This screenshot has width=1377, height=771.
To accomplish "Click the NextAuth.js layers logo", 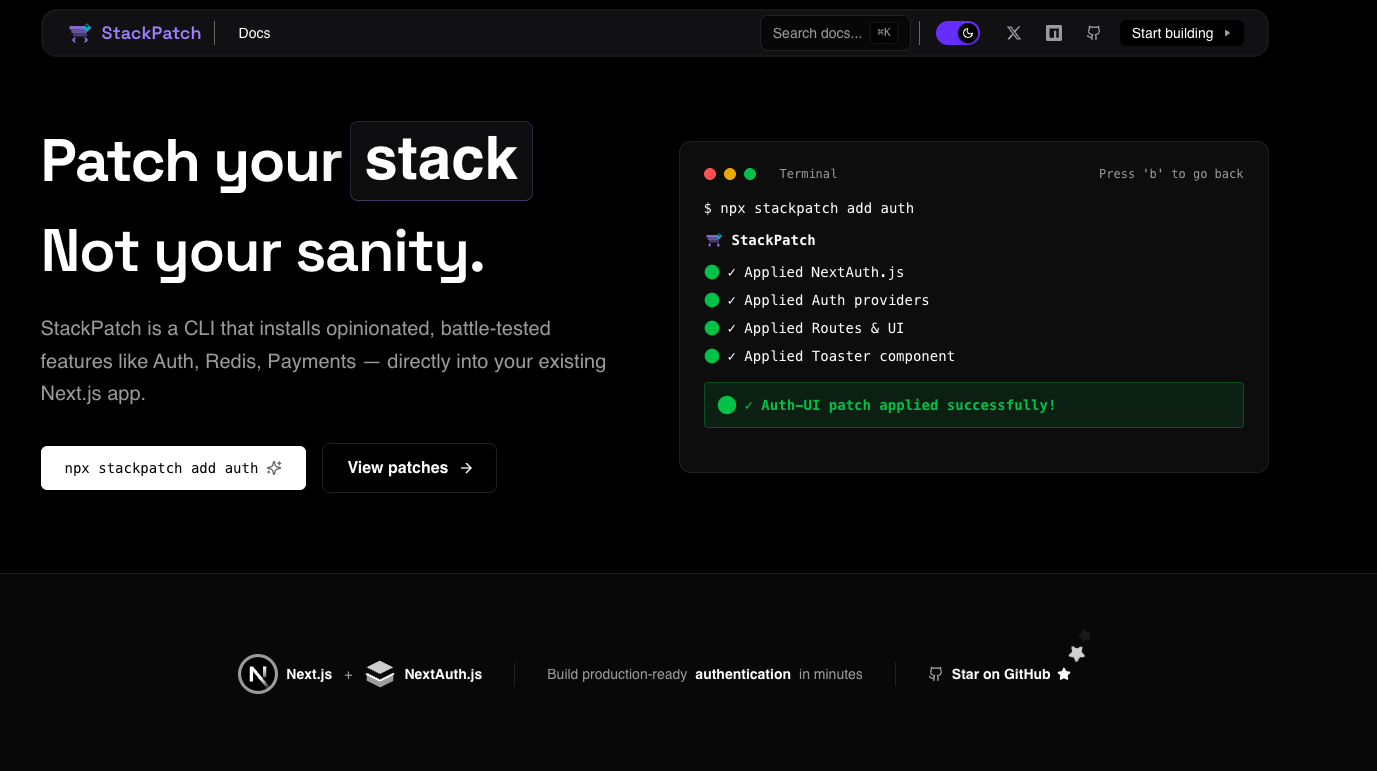I will pyautogui.click(x=380, y=674).
